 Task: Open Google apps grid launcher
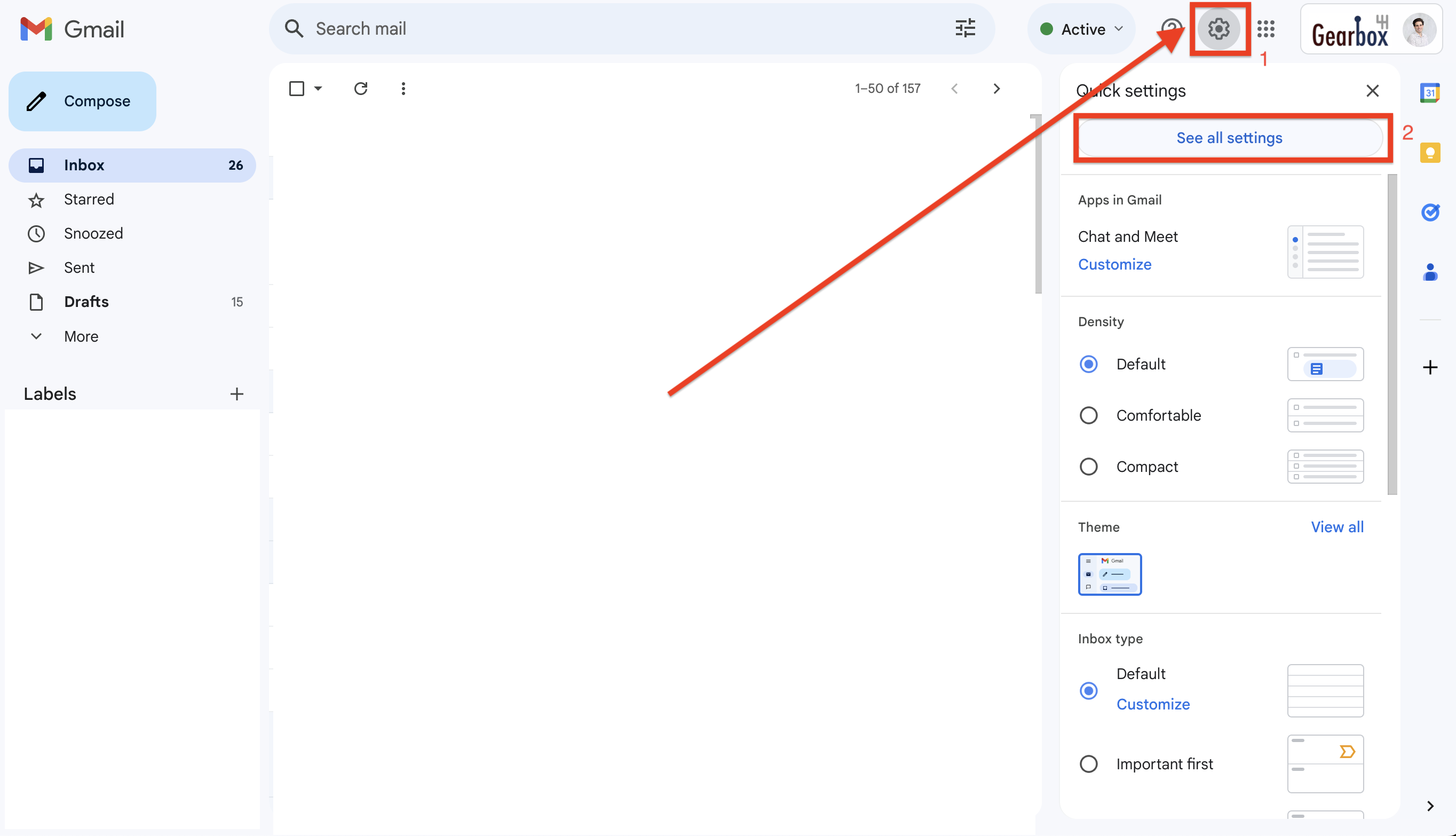1266,29
